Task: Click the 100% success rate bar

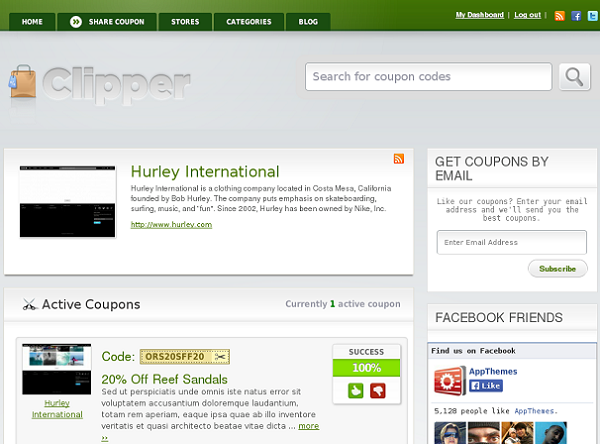Action: coord(367,368)
